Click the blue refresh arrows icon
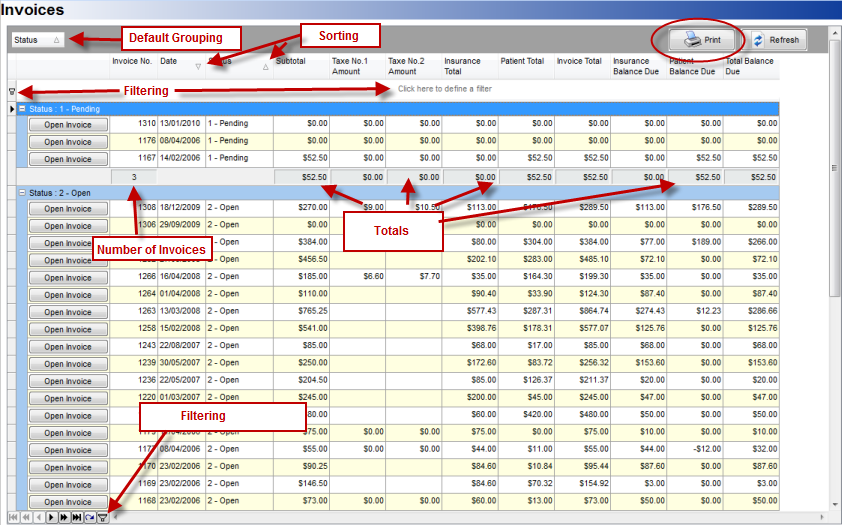This screenshot has height=525, width=842. pos(758,40)
